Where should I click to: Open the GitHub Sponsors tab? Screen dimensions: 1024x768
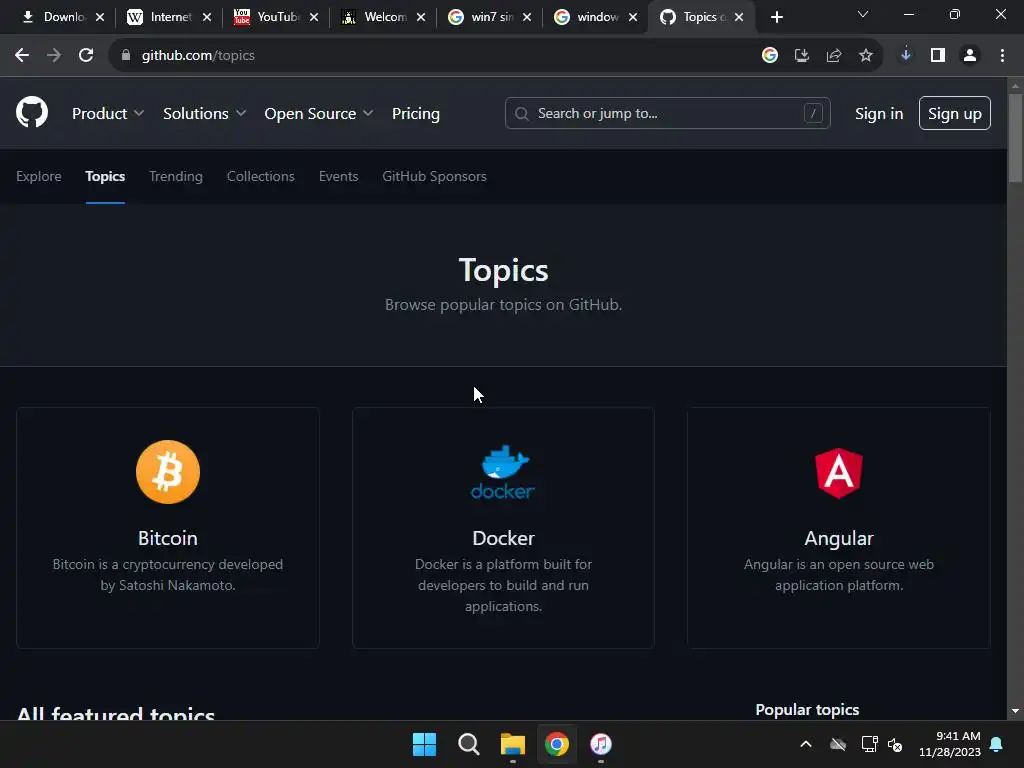434,176
